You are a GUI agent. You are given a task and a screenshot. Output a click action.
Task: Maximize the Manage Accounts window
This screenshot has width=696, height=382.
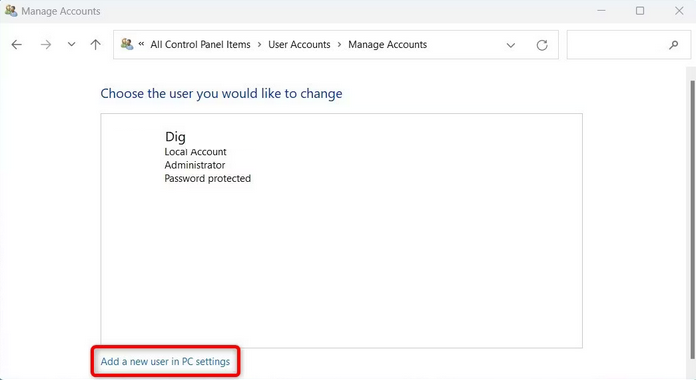(x=640, y=11)
